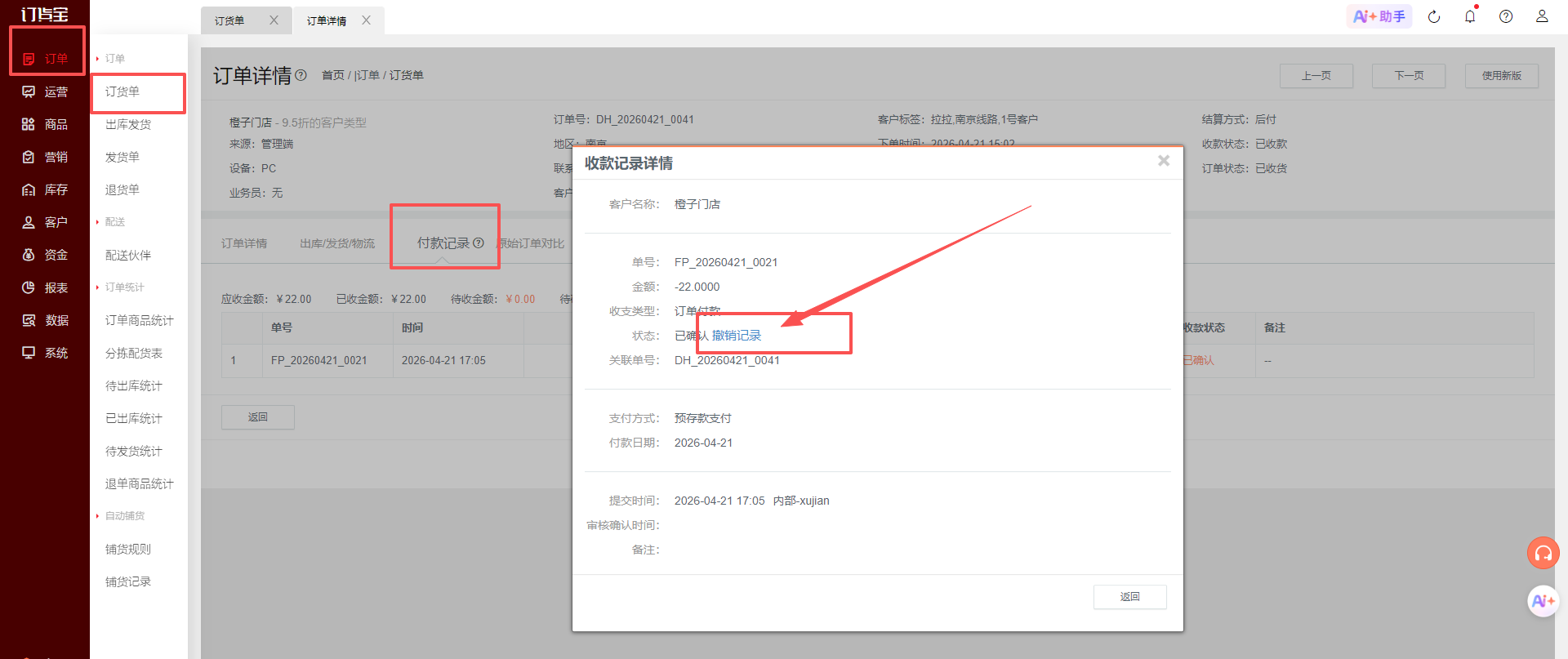
Task: Open 退货单 in the submenu
Action: 122,189
